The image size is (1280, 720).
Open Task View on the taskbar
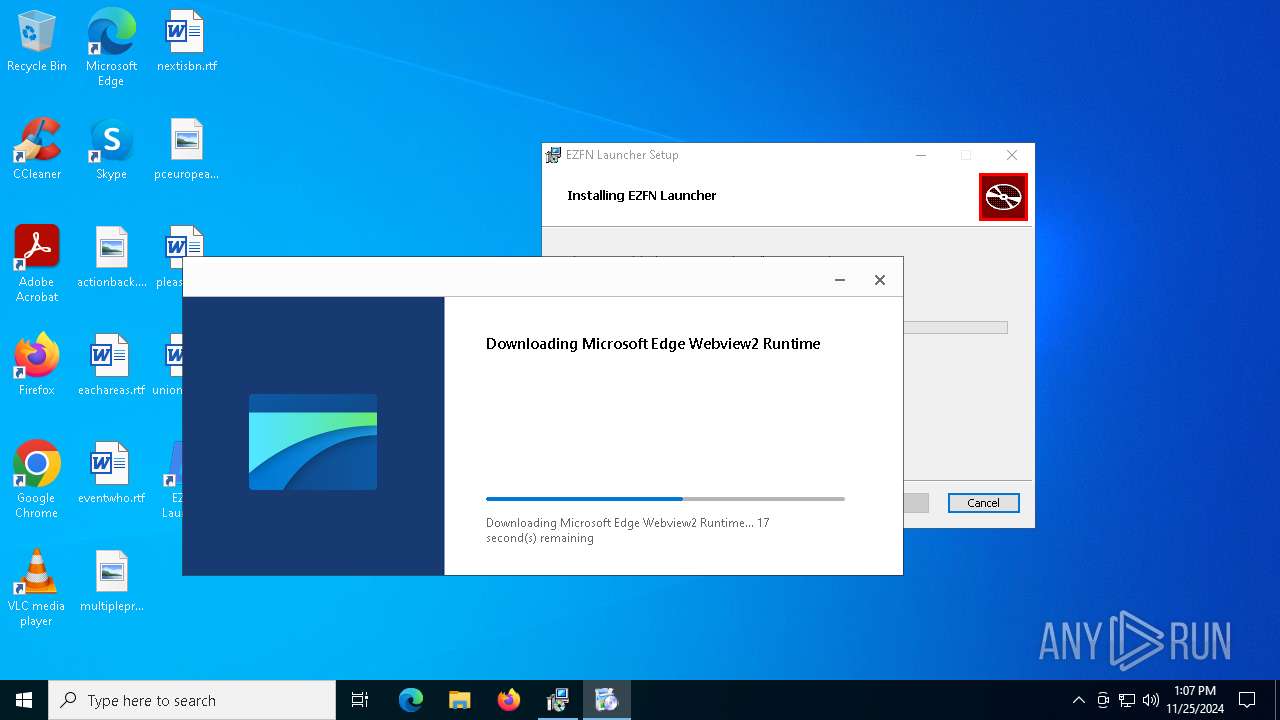[360, 700]
